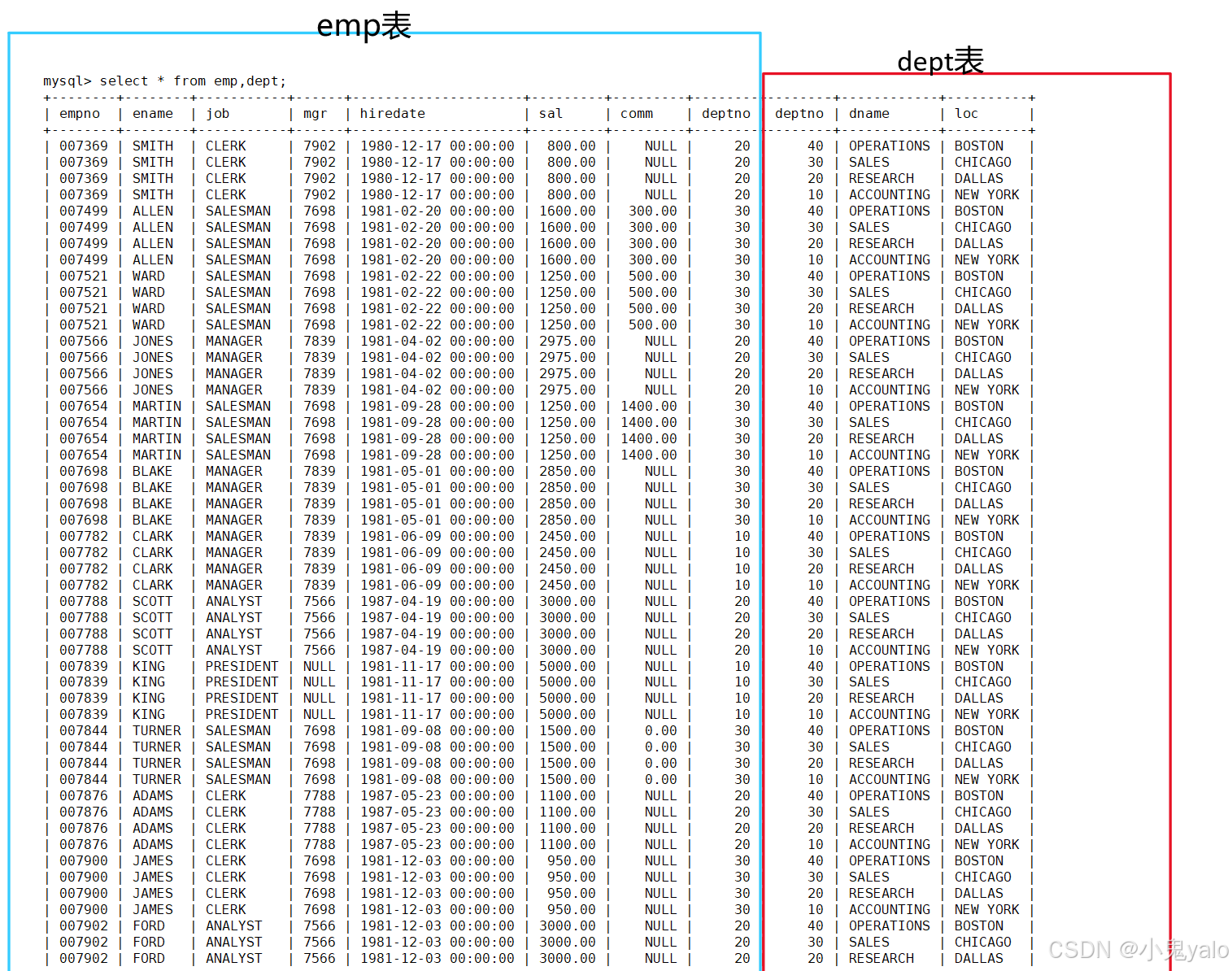The width and height of the screenshot is (1232, 971).
Task: Select NEW YORK in SMITH's row
Action: tap(987, 195)
